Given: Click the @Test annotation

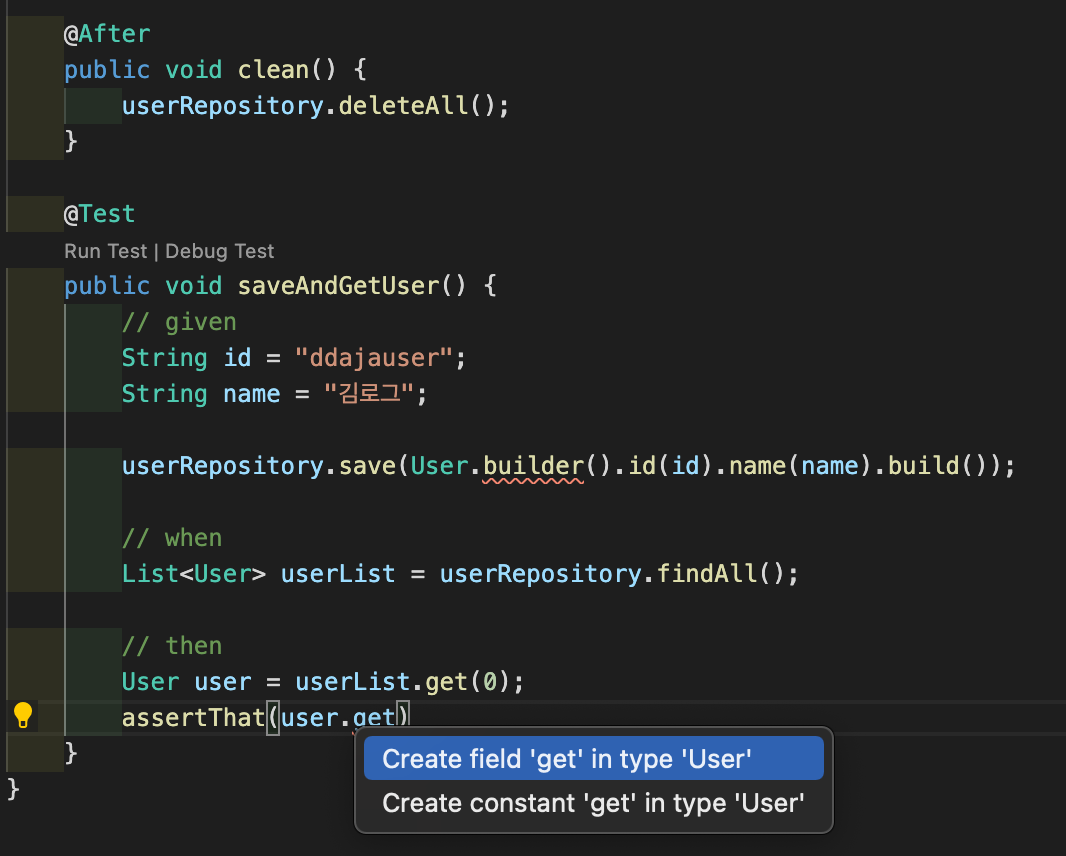Looking at the screenshot, I should click(x=100, y=214).
